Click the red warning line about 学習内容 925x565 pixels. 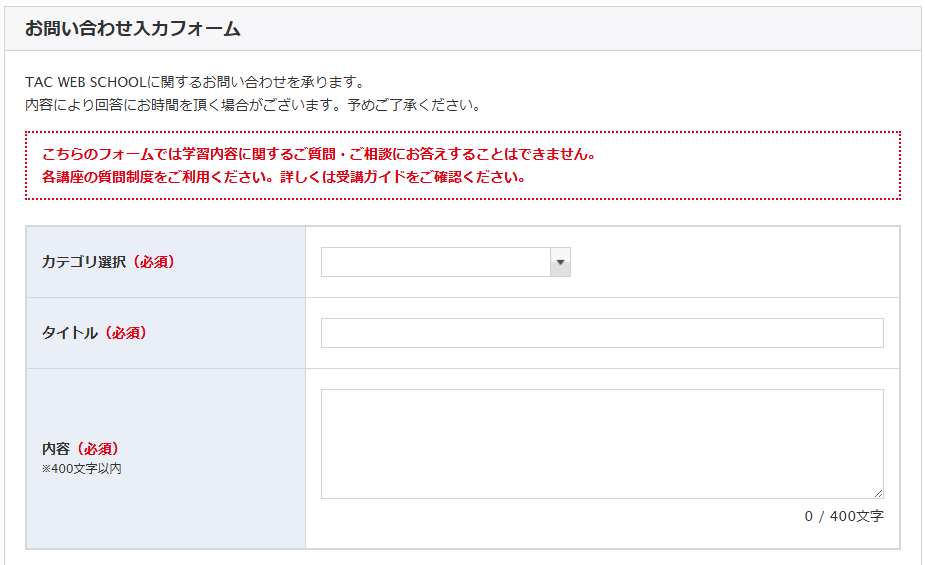point(319,155)
